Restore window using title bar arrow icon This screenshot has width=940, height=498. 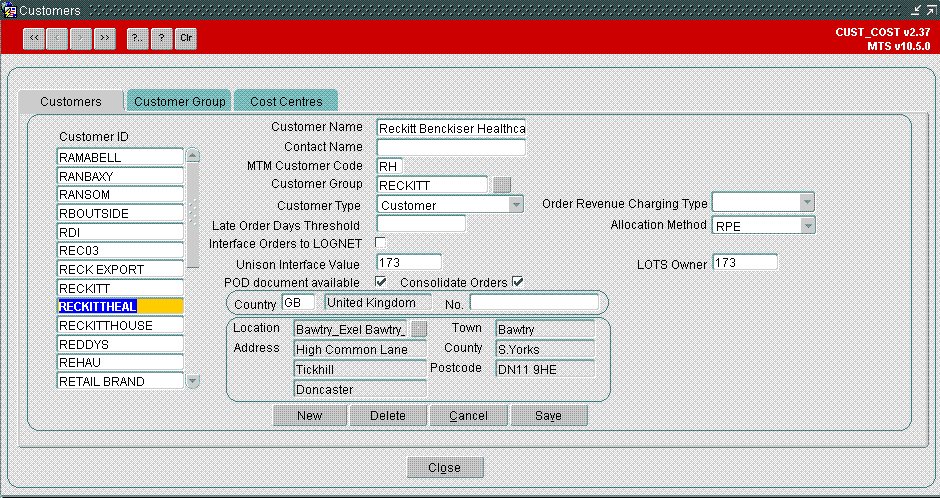[932, 10]
